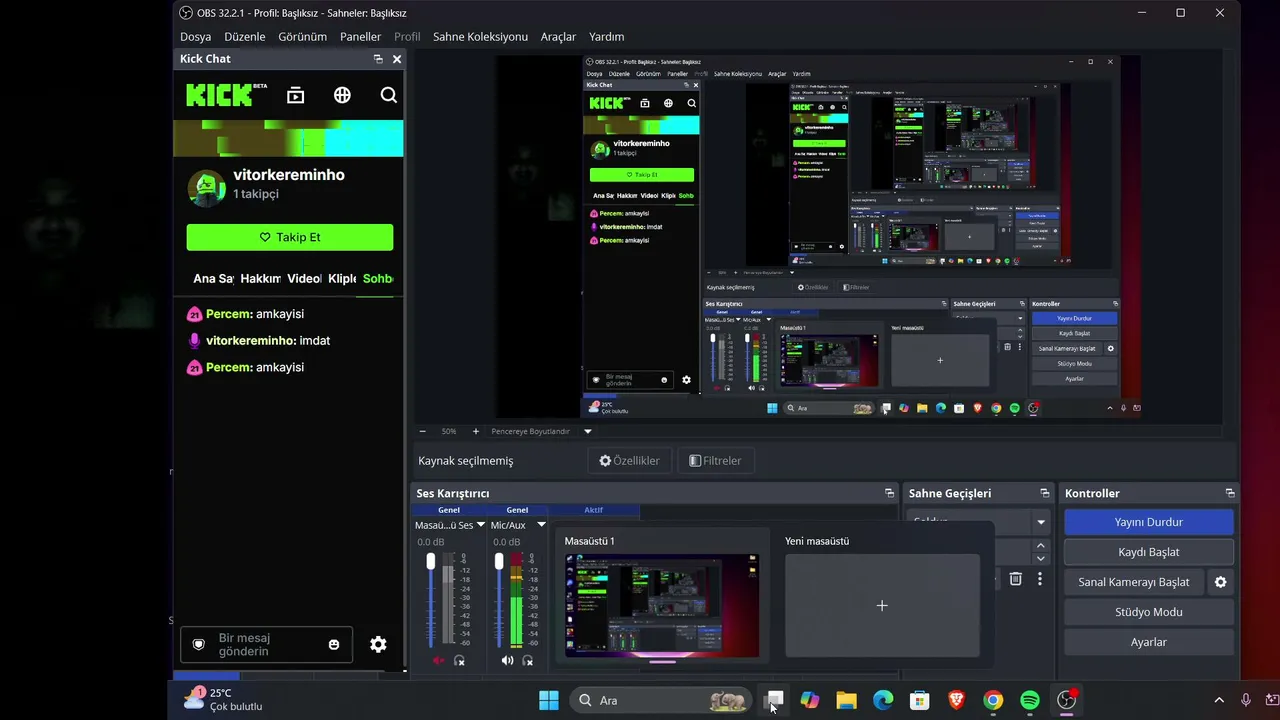
Task: Open Microsoft Edge from the taskbar
Action: (x=883, y=700)
